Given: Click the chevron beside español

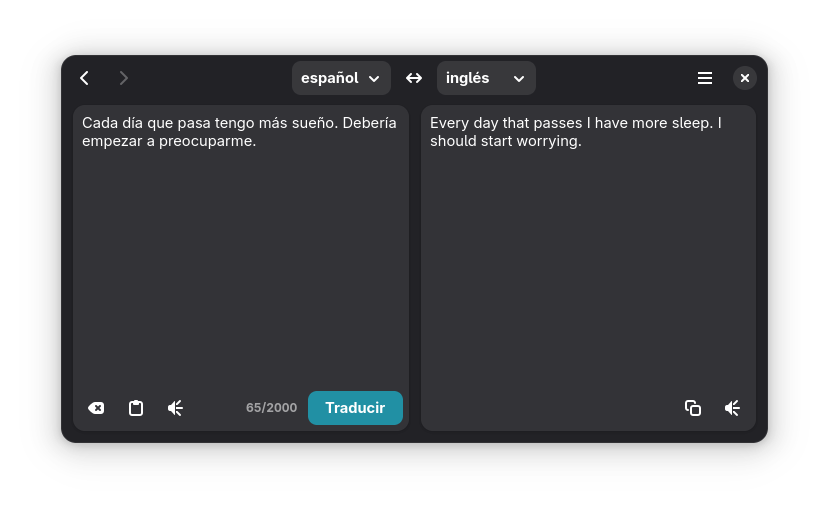Looking at the screenshot, I should 374,79.
